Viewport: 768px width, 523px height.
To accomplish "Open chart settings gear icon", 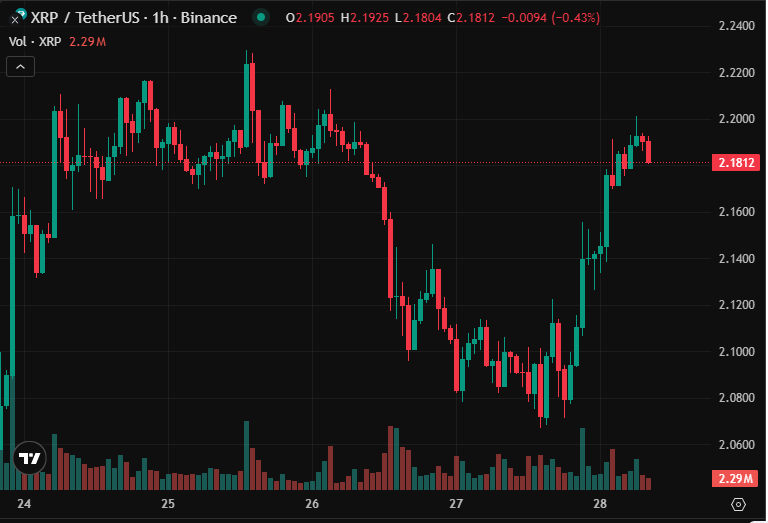I will 738,504.
